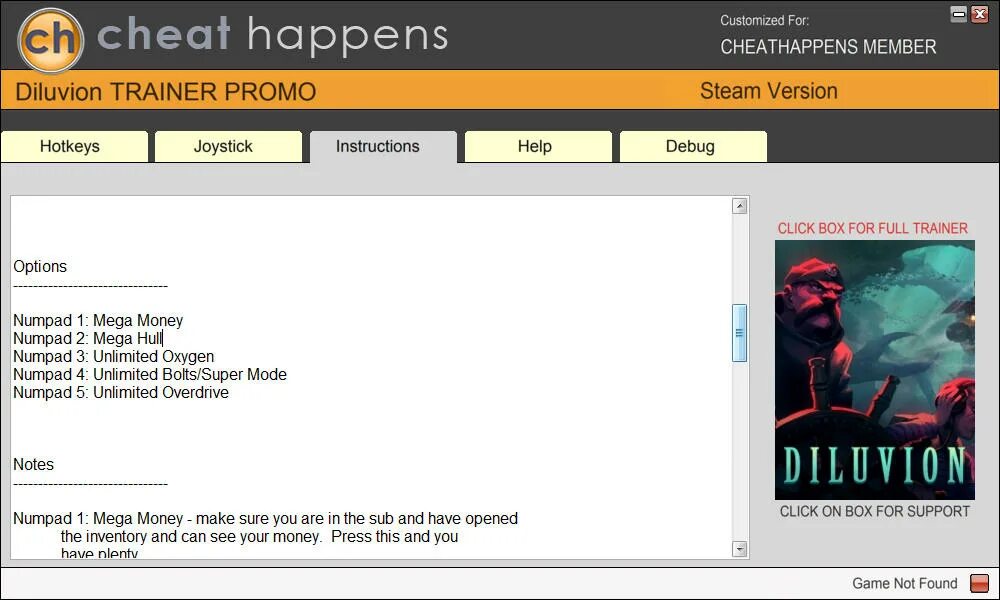Click the red Game Not Found indicator
The width and height of the screenshot is (1000, 600).
pyautogui.click(x=979, y=583)
